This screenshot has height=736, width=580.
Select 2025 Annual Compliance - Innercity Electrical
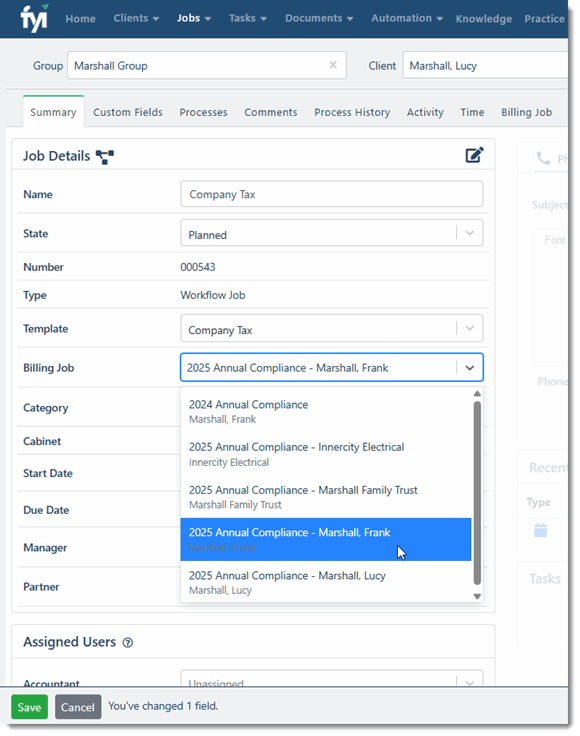click(x=326, y=454)
